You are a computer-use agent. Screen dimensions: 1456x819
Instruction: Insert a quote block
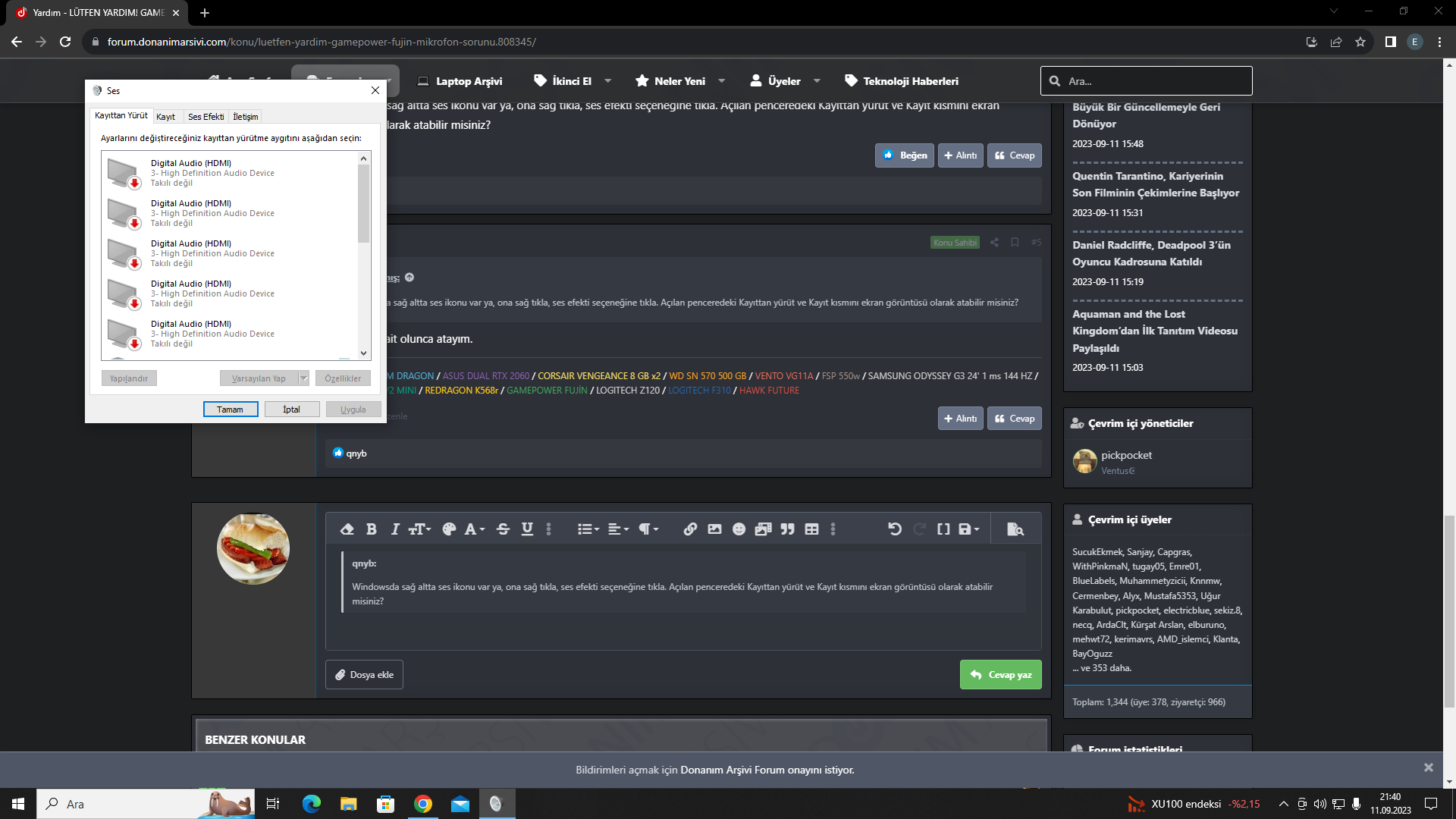[787, 529]
